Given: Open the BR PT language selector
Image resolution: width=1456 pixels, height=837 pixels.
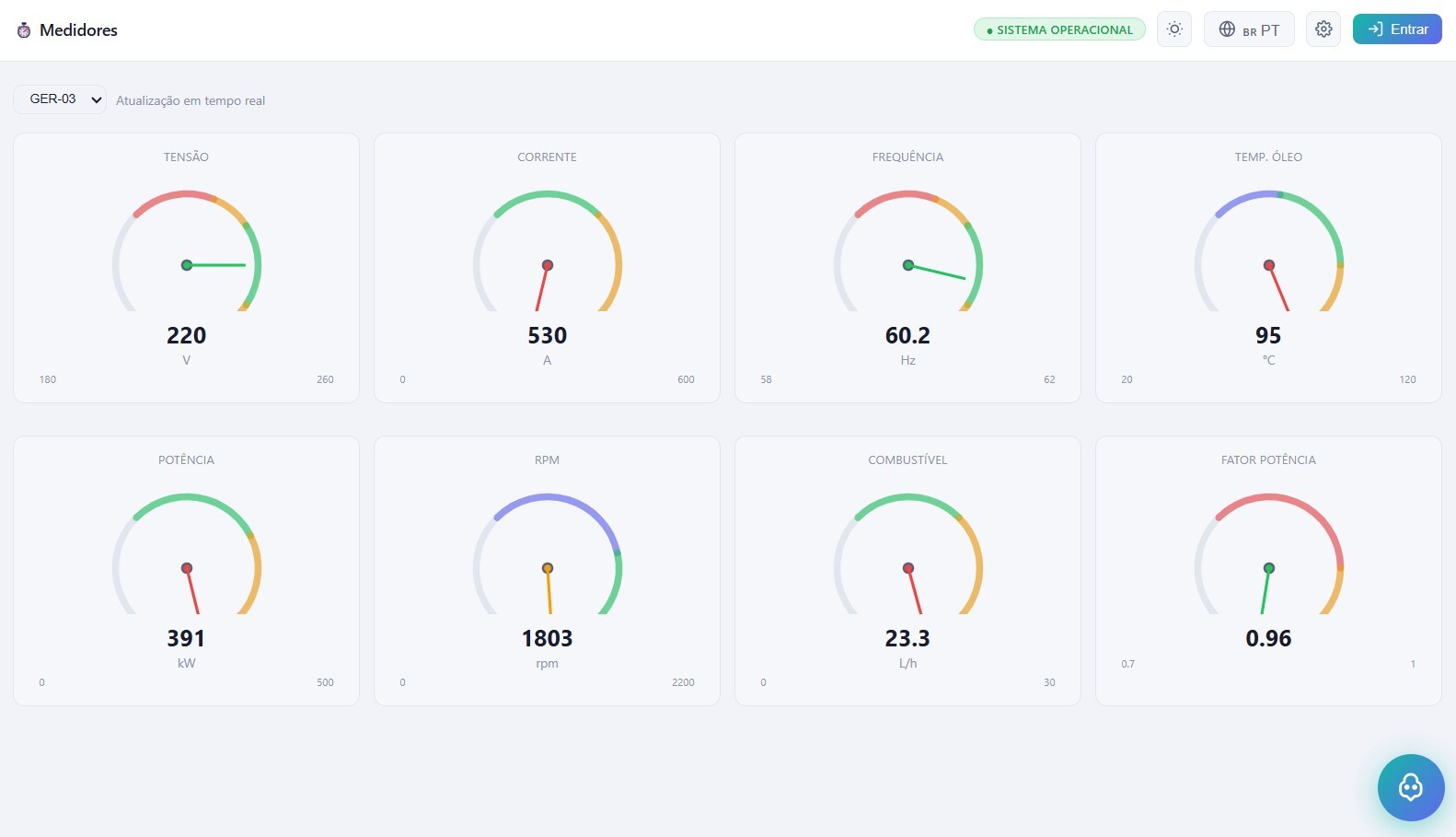Looking at the screenshot, I should point(1249,29).
